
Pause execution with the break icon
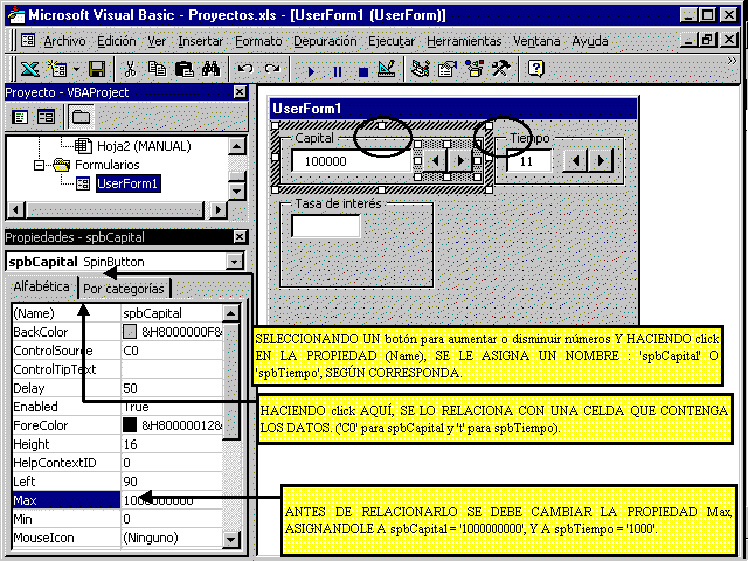pos(337,72)
